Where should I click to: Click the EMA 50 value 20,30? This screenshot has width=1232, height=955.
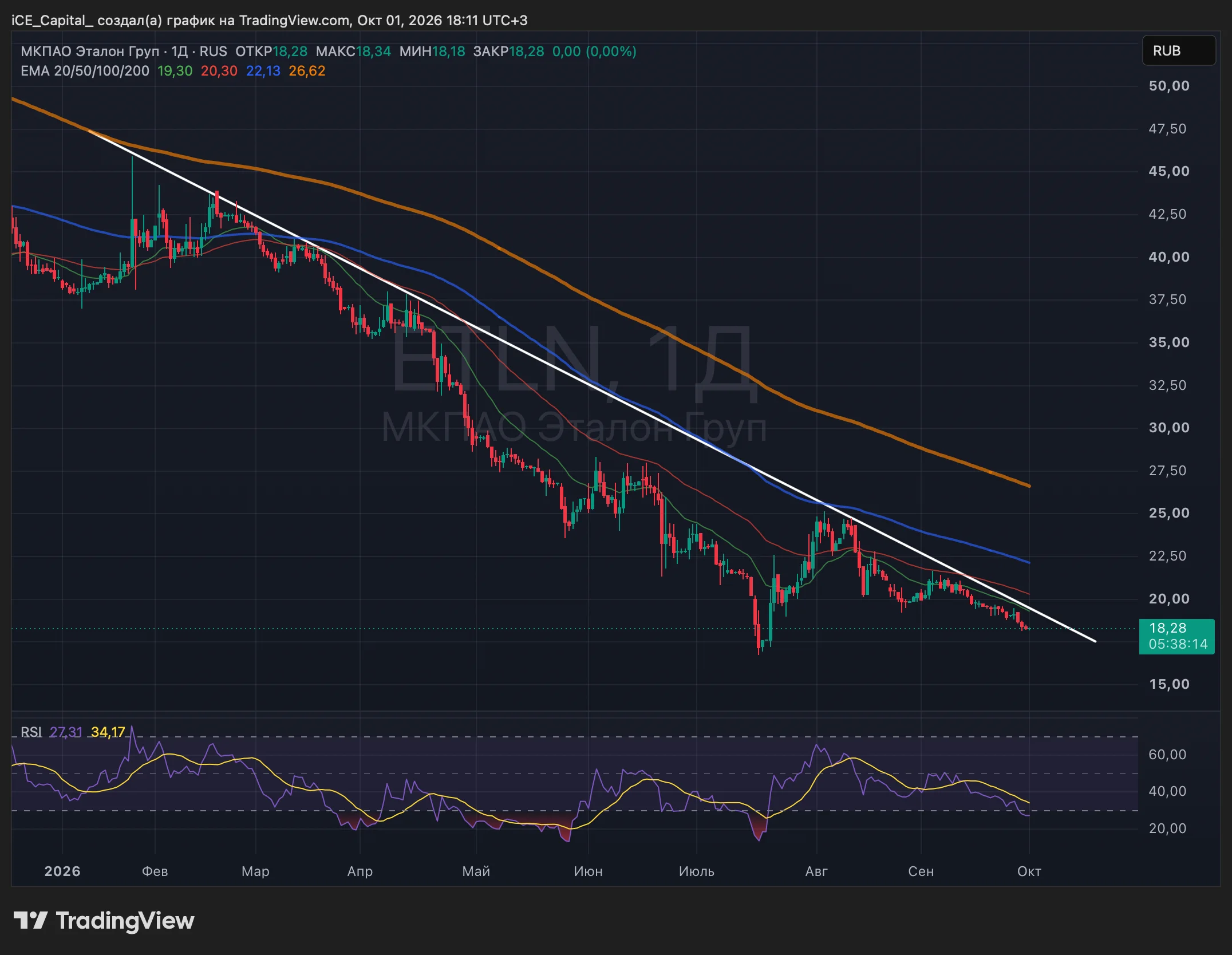(x=219, y=71)
